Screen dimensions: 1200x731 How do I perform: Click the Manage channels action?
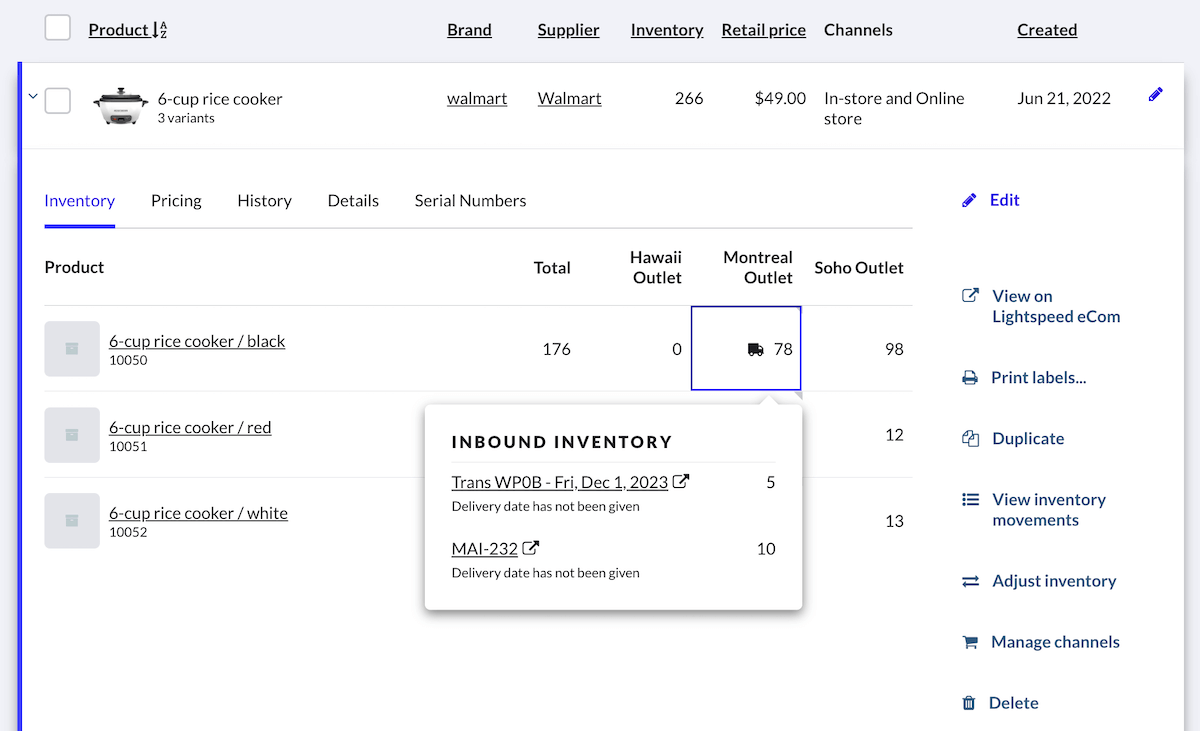pyautogui.click(x=1055, y=642)
